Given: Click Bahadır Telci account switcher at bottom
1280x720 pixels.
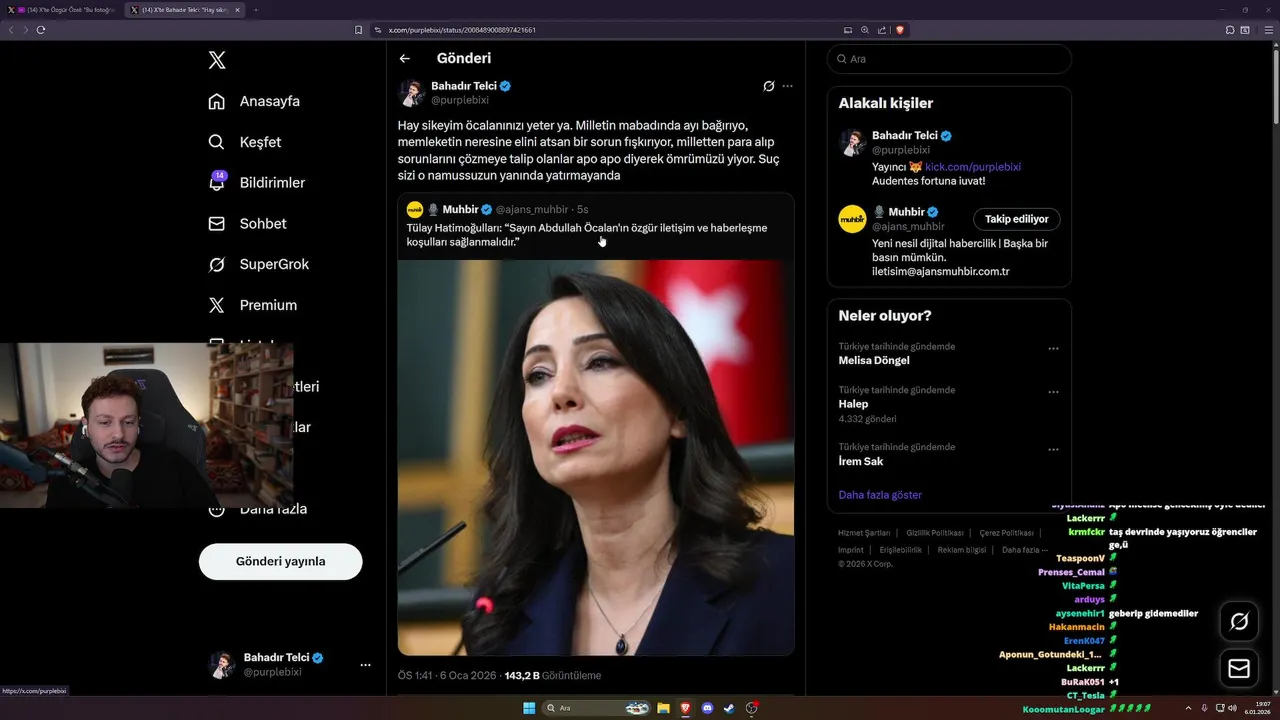Looking at the screenshot, I should click(x=285, y=665).
